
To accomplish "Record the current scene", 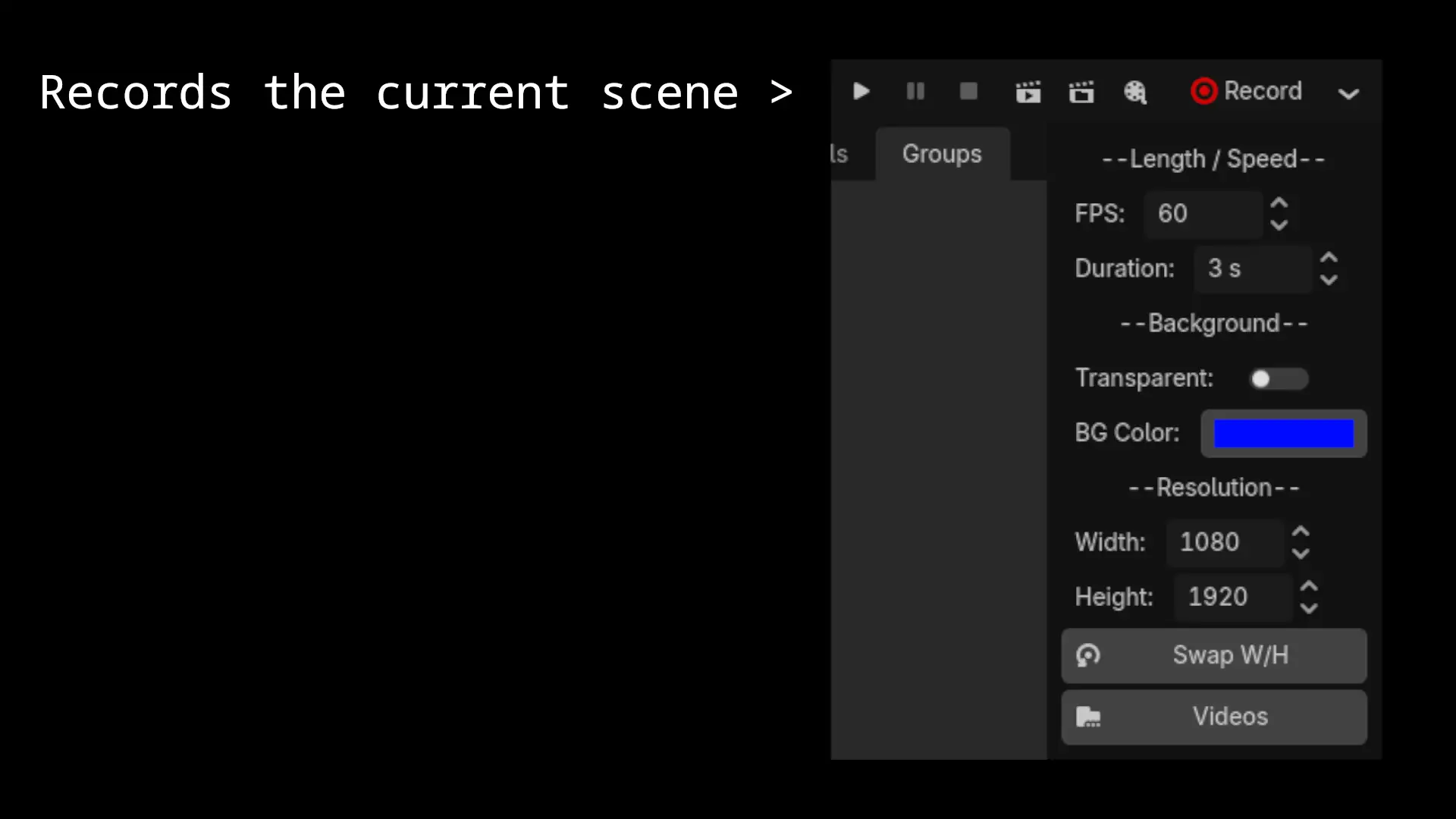I will click(x=1246, y=91).
